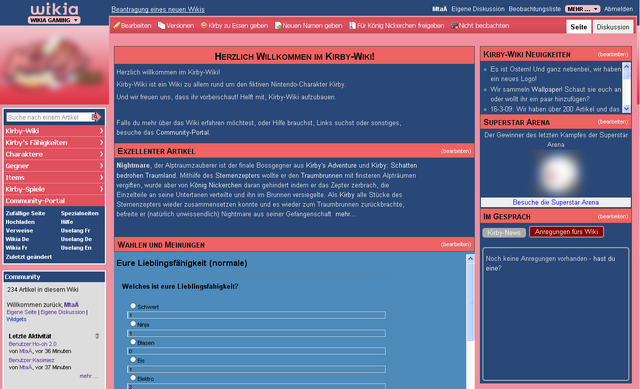Click the news box scrollbar up arrow
The image size is (640, 389).
tap(627, 66)
